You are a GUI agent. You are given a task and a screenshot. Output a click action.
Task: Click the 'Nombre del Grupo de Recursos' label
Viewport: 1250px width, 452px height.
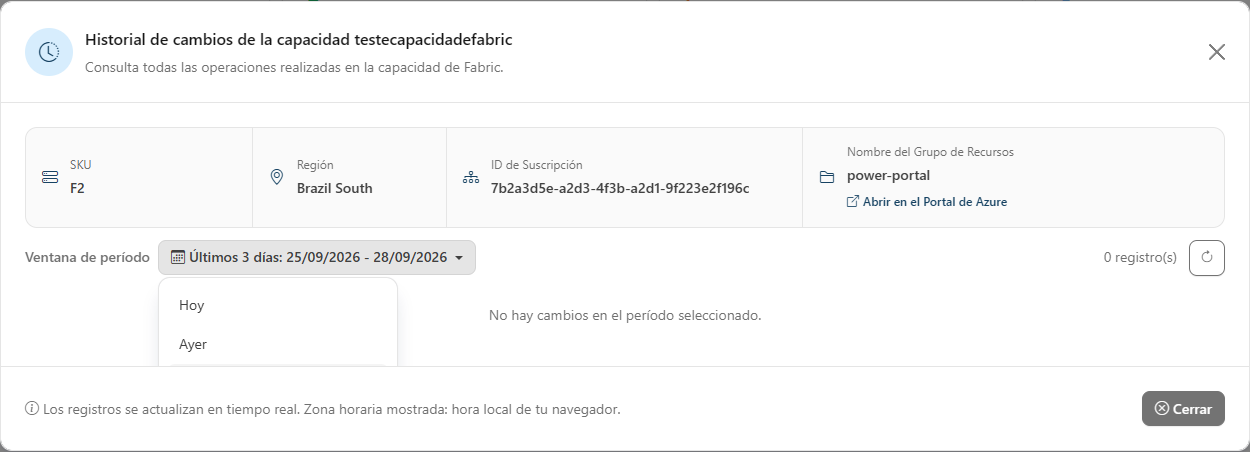click(930, 152)
